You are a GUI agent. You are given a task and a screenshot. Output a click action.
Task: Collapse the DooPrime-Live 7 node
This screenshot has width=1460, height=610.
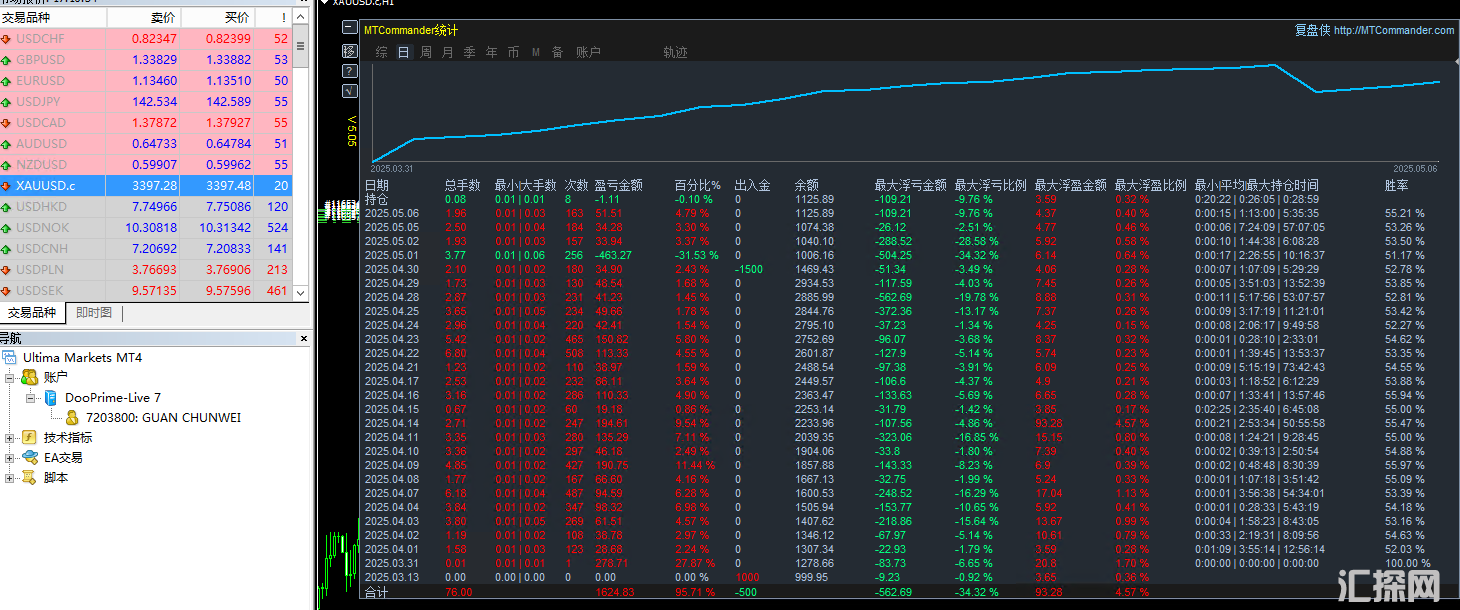tap(30, 398)
